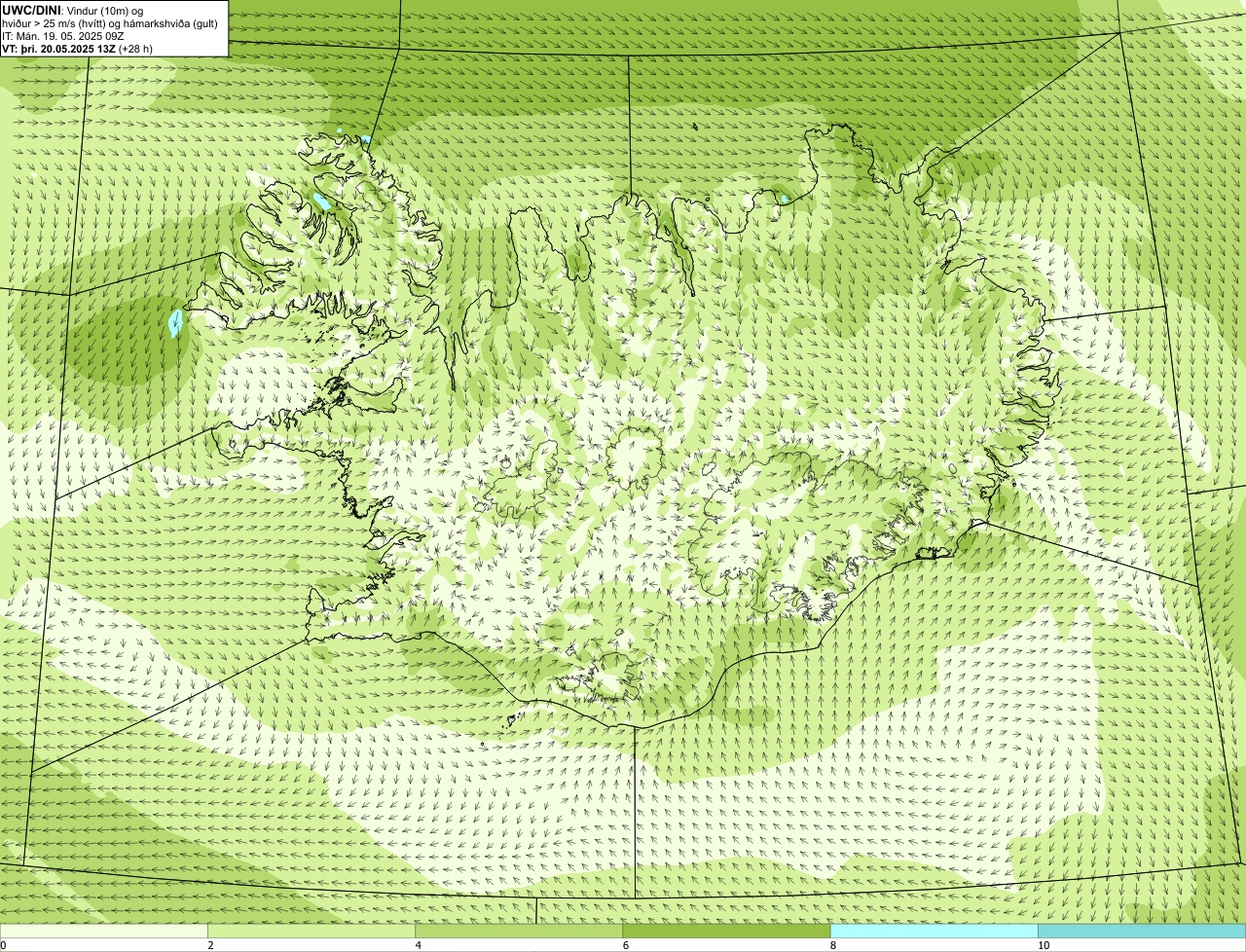The height and width of the screenshot is (952, 1246).
Task: Click the "UWC/DINI: Vindur (10m) og" title line
Action: coord(73,10)
